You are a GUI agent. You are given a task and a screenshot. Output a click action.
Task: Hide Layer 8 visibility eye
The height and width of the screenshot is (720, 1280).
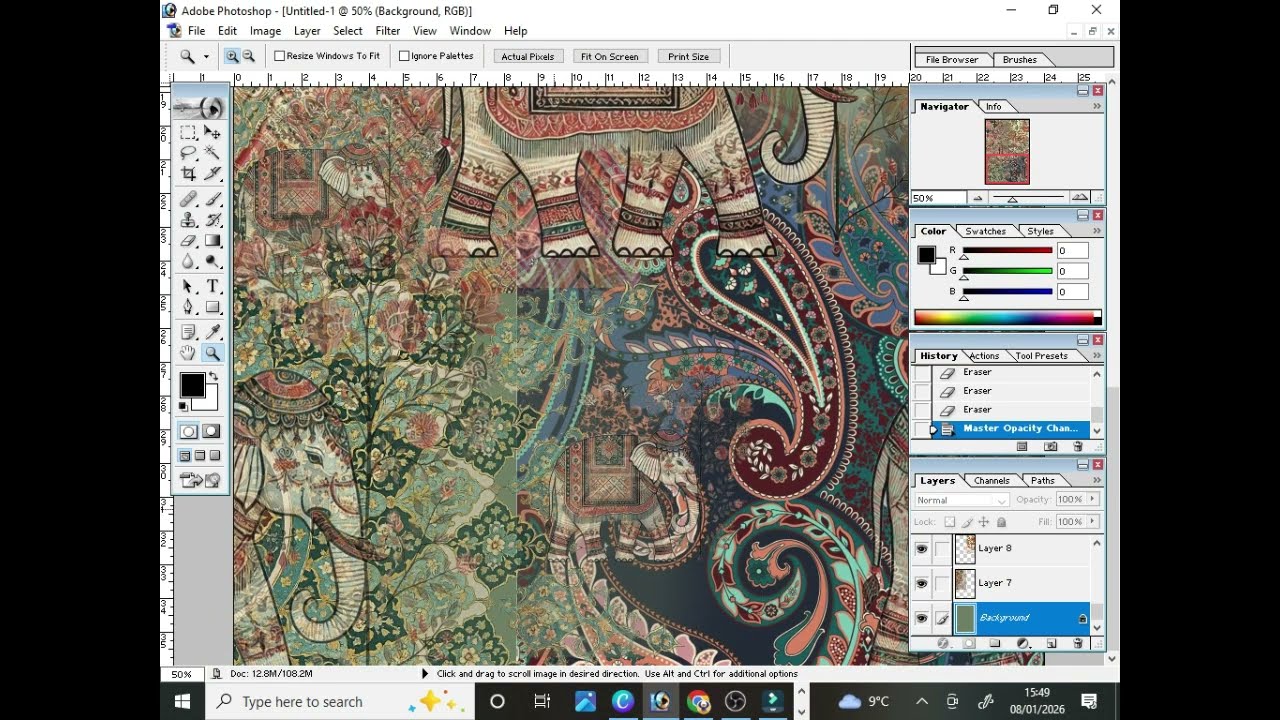coord(921,548)
